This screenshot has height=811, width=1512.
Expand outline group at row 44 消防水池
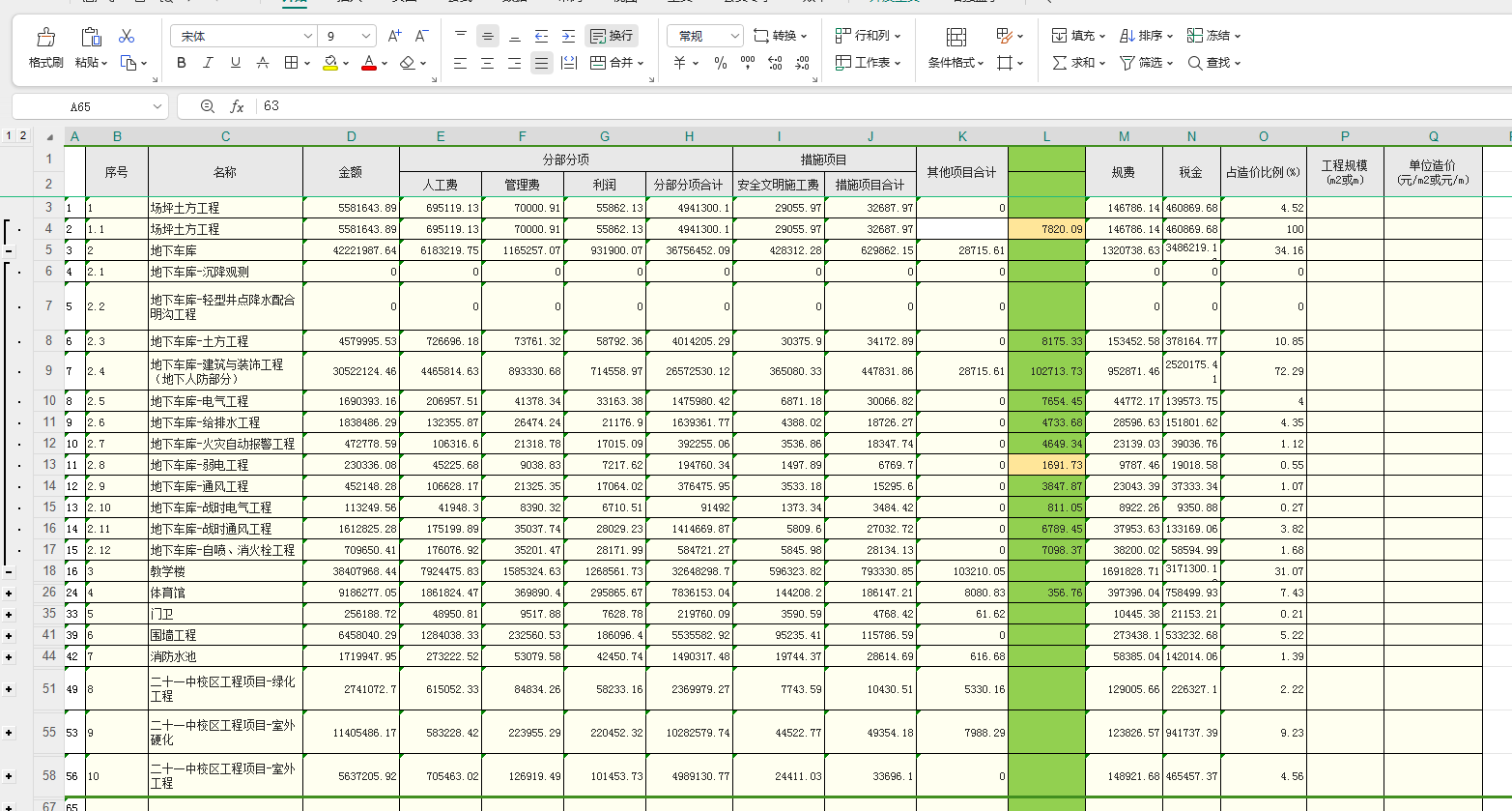(9, 656)
